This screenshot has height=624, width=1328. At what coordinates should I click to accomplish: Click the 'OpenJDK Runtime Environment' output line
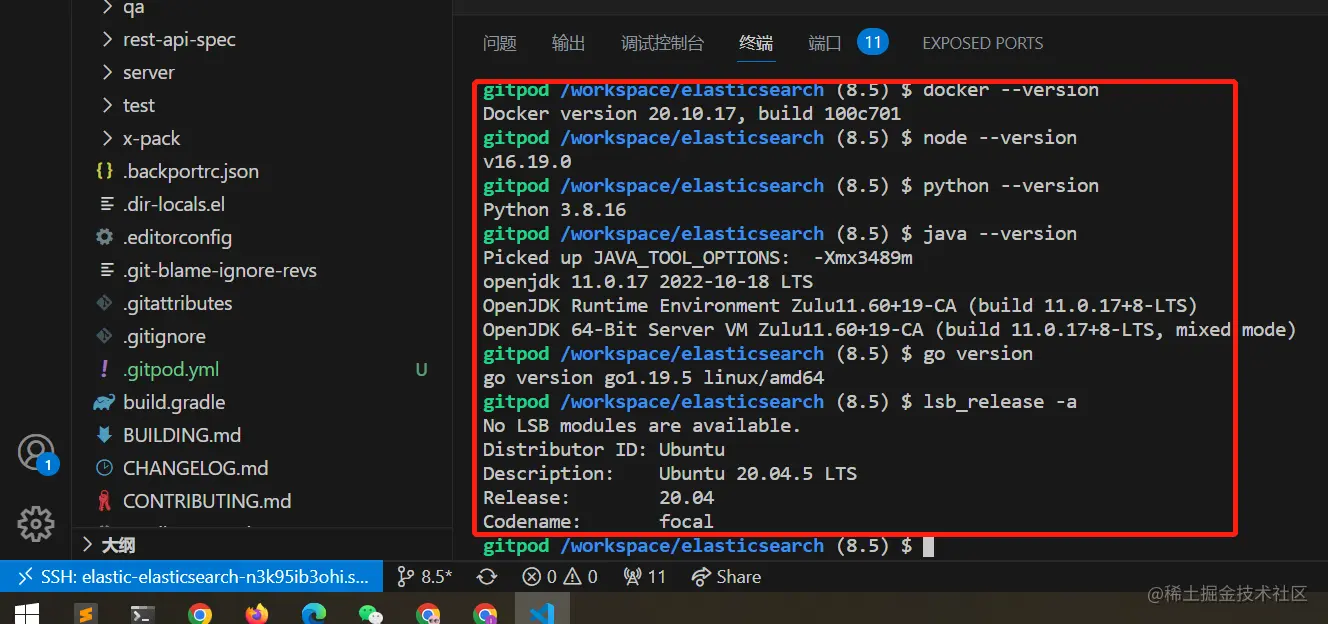point(840,306)
